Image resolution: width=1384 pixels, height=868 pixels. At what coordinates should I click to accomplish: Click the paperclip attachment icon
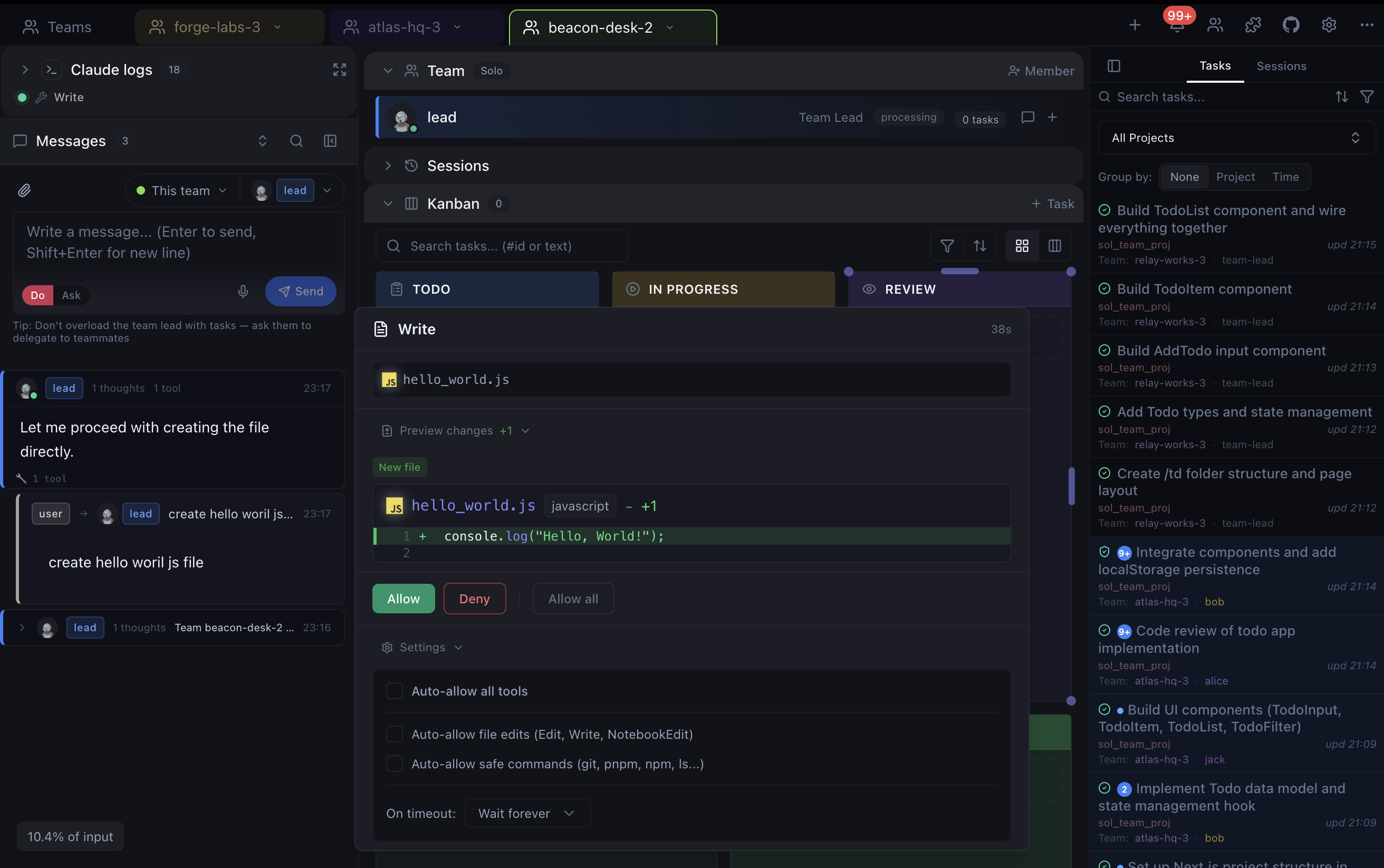25,190
